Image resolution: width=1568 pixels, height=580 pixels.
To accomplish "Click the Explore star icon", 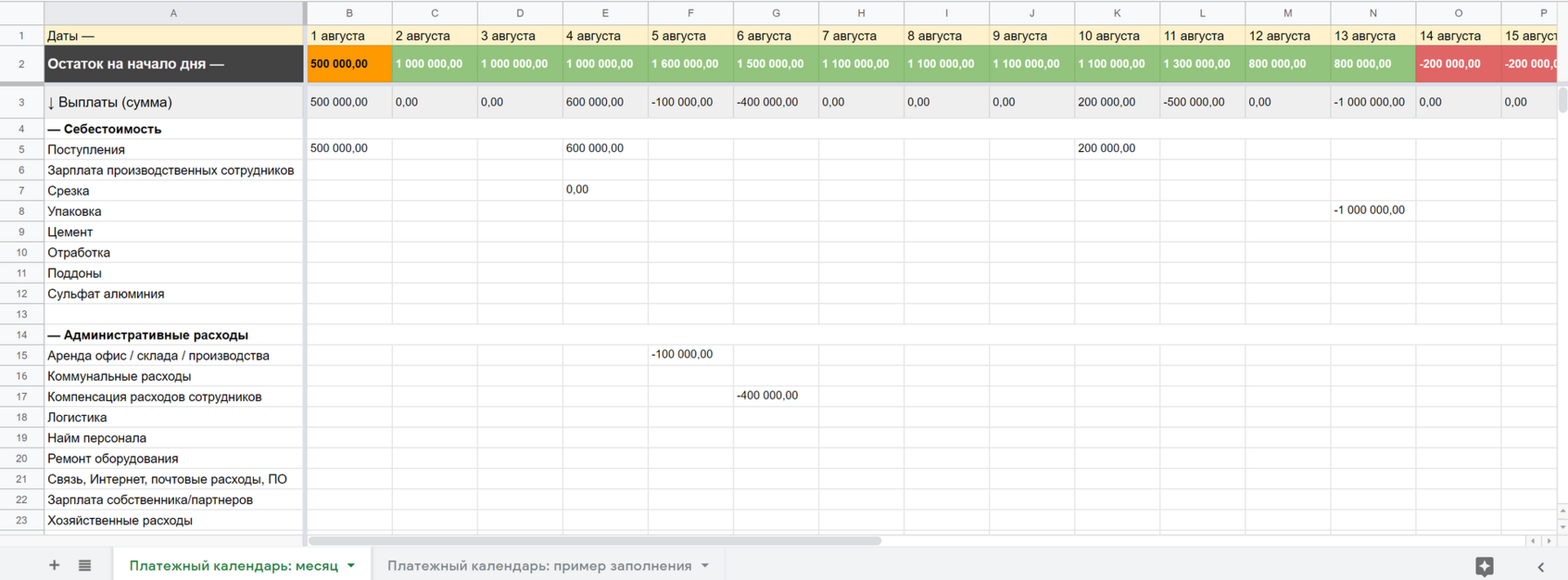I will tap(1484, 566).
